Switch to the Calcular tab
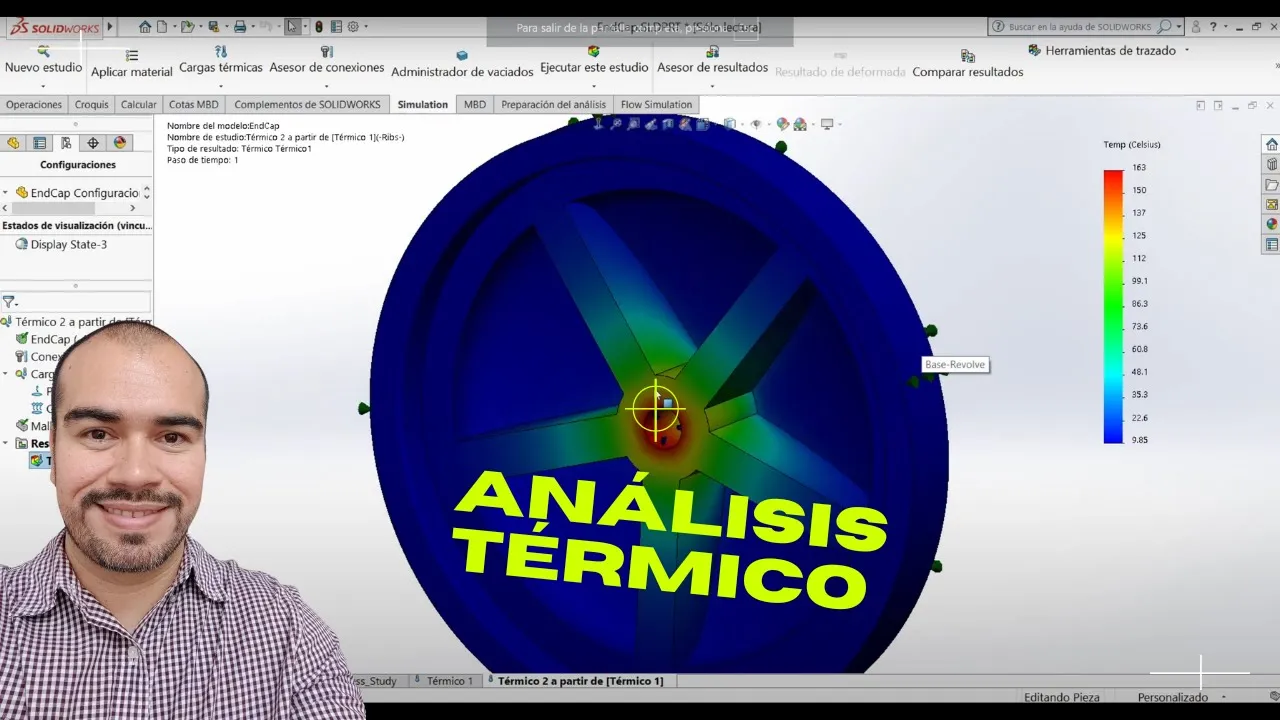The width and height of the screenshot is (1280, 720). 139,104
